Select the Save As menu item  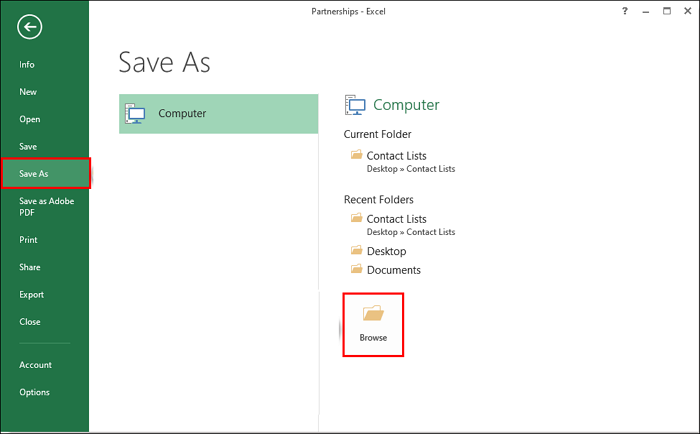pyautogui.click(x=46, y=173)
